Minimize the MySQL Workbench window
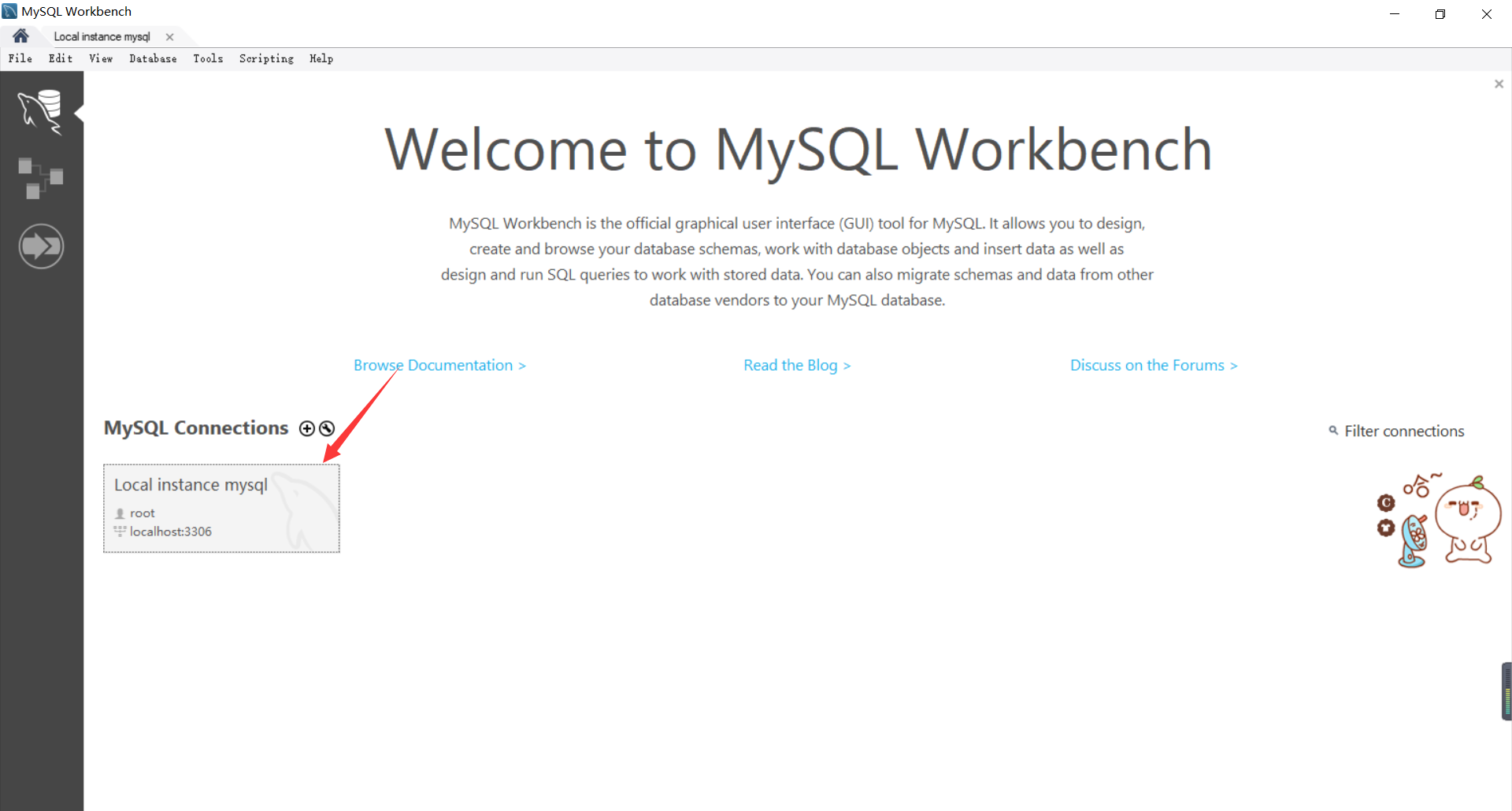1512x811 pixels. pyautogui.click(x=1395, y=13)
